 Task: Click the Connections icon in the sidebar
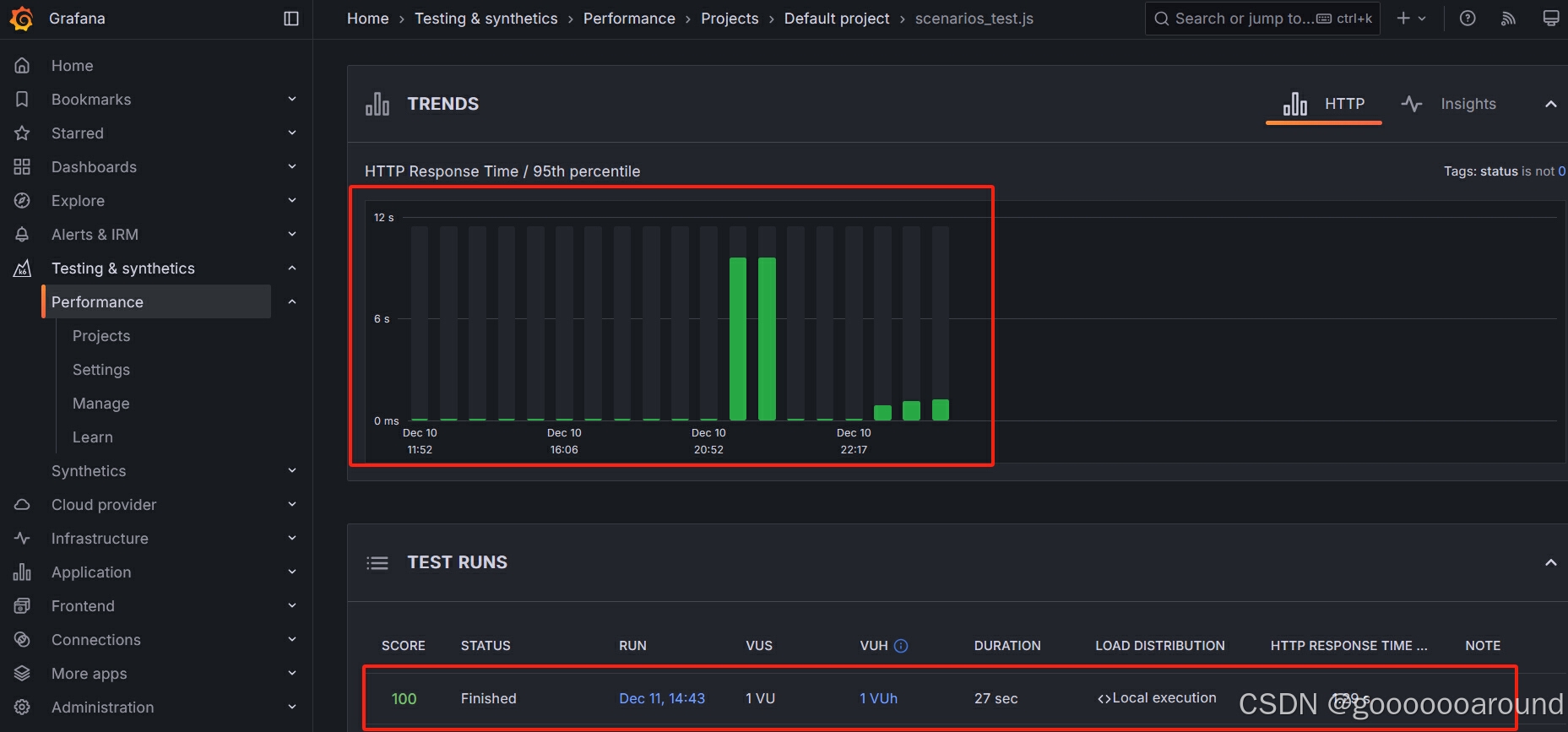tap(23, 639)
